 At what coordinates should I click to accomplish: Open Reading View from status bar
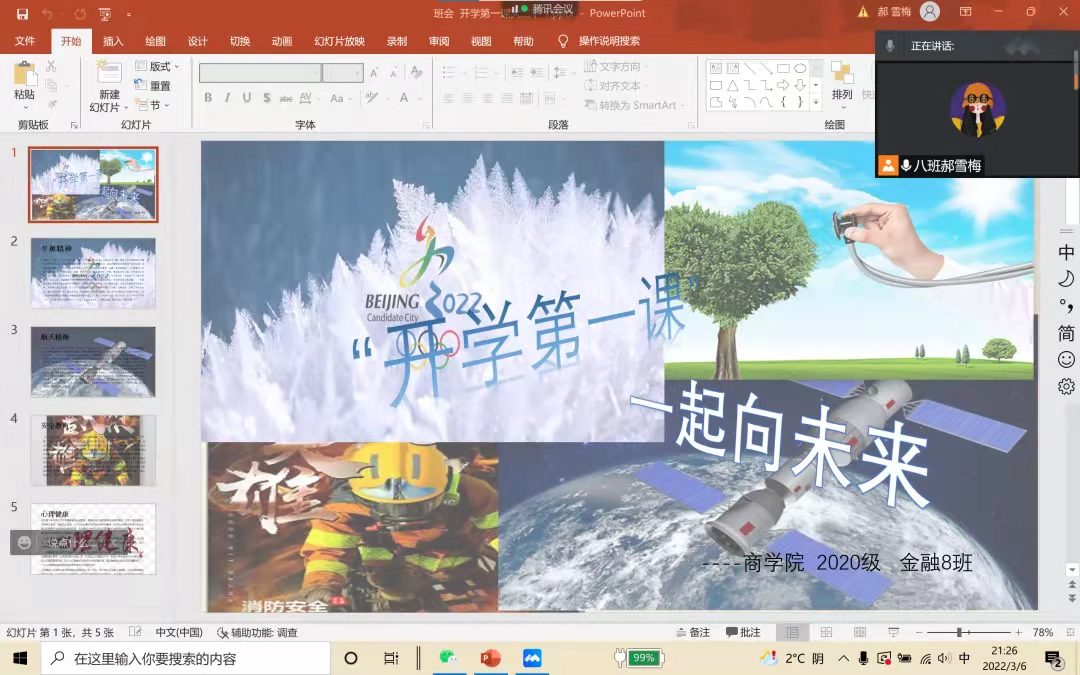859,632
